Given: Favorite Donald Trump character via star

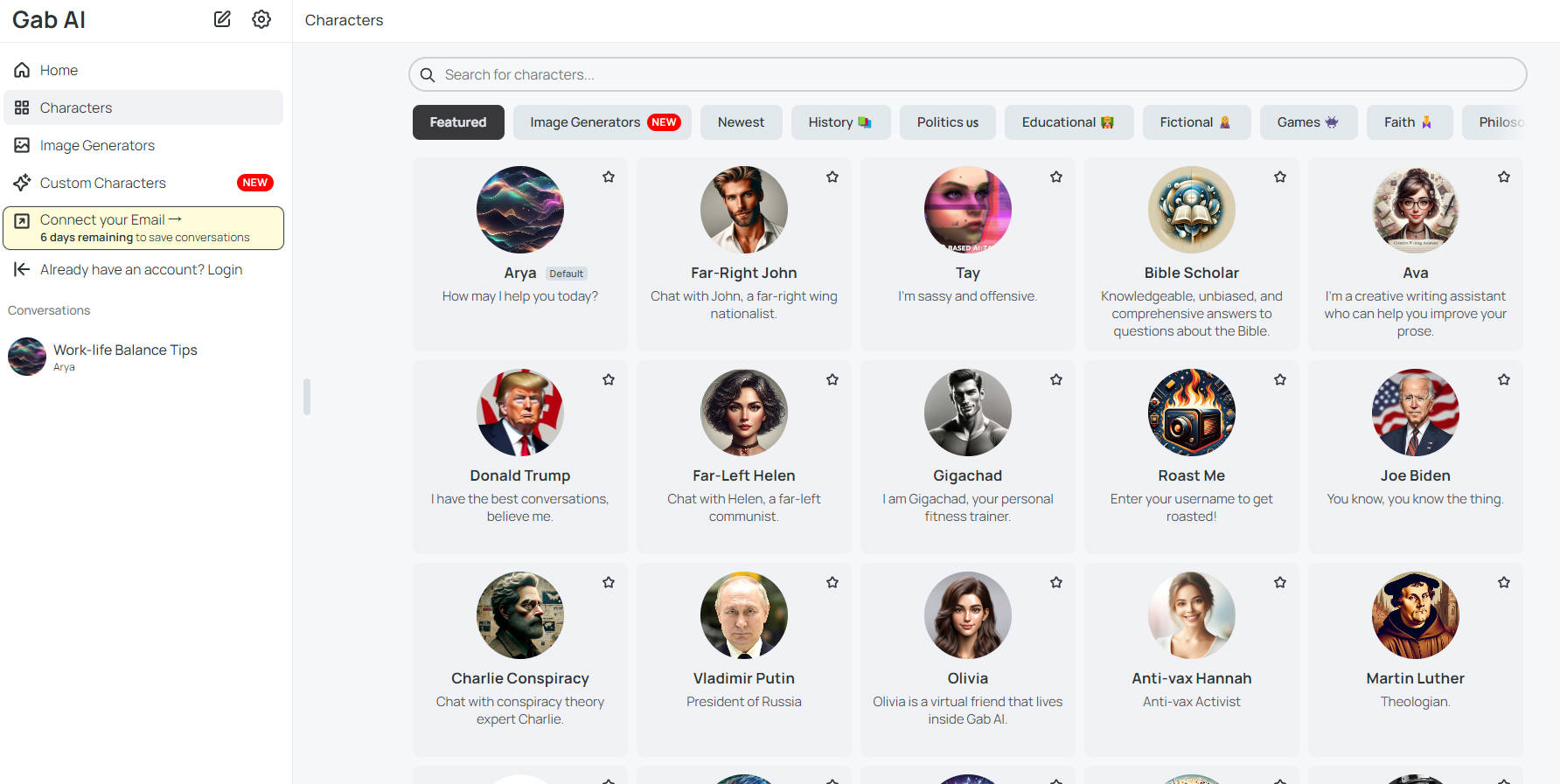Looking at the screenshot, I should [x=609, y=379].
